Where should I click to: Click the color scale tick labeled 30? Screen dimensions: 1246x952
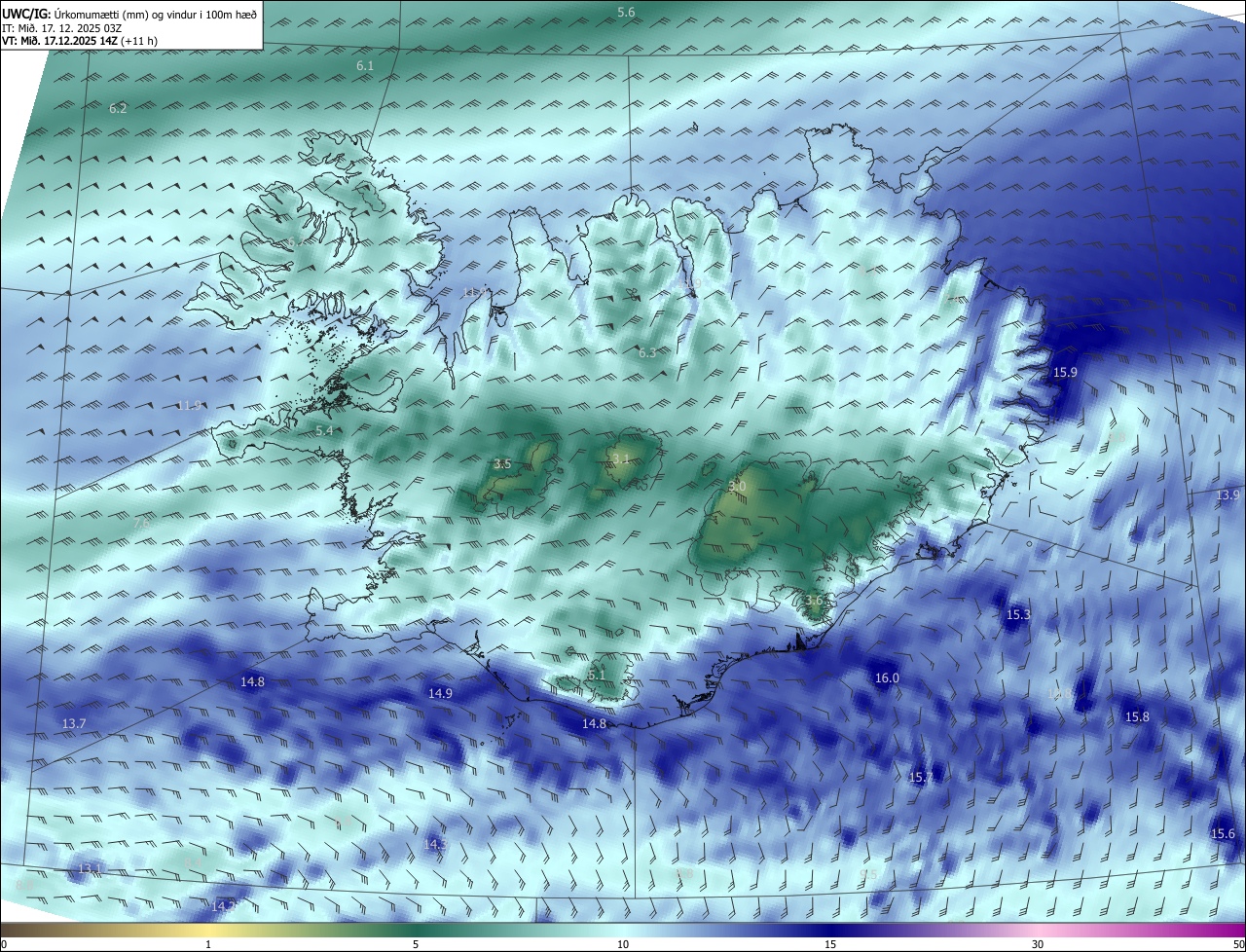point(1038,944)
